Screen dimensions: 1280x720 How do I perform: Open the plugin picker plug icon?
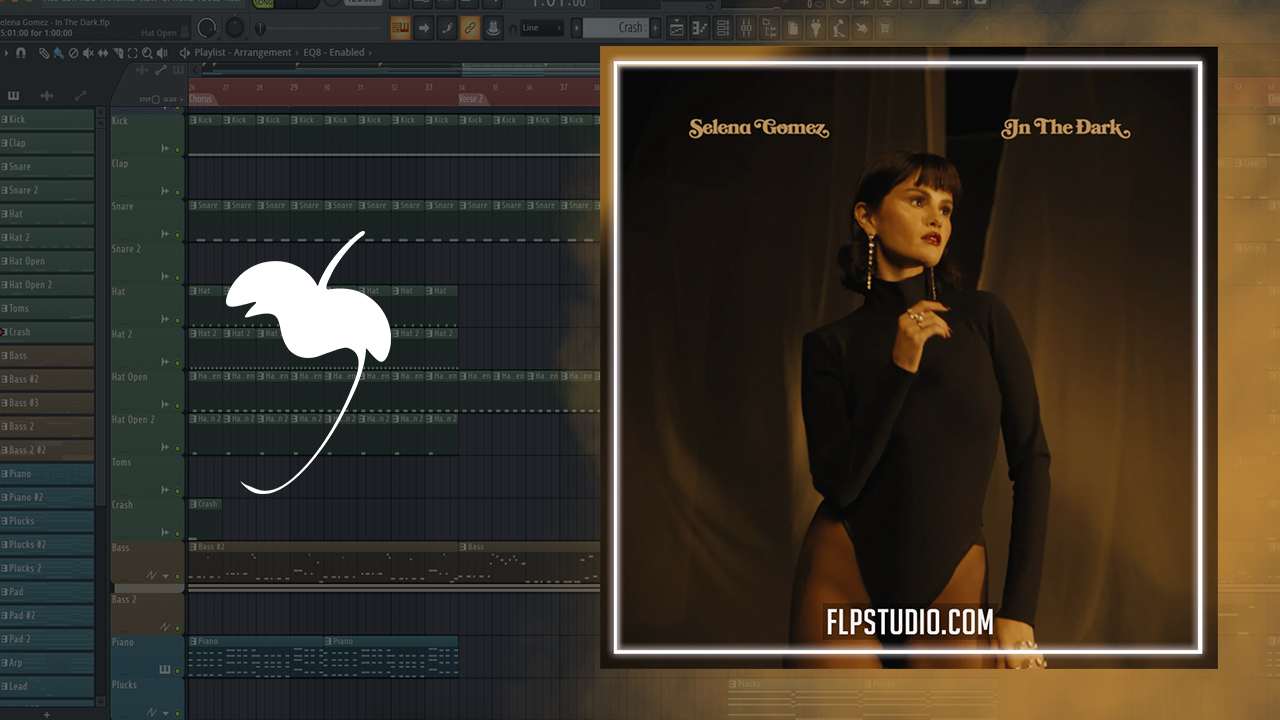coord(816,28)
